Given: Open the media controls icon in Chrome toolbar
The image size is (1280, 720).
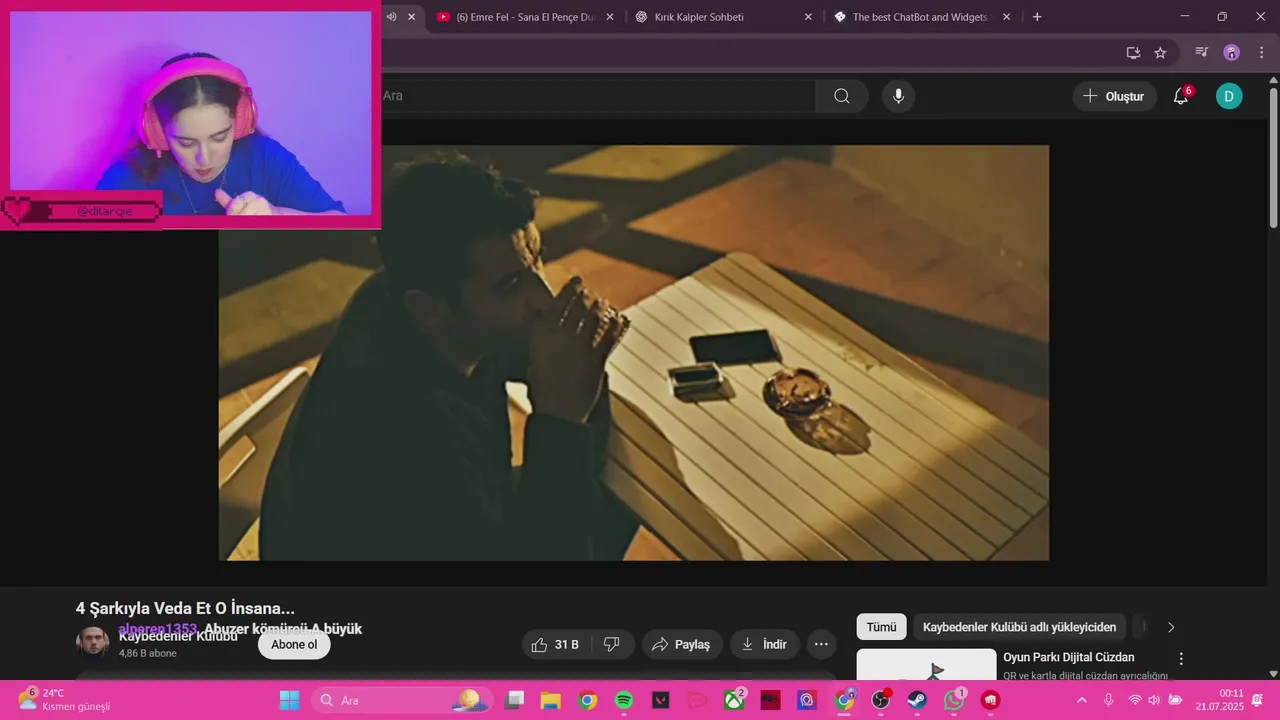Looking at the screenshot, I should point(1202,53).
